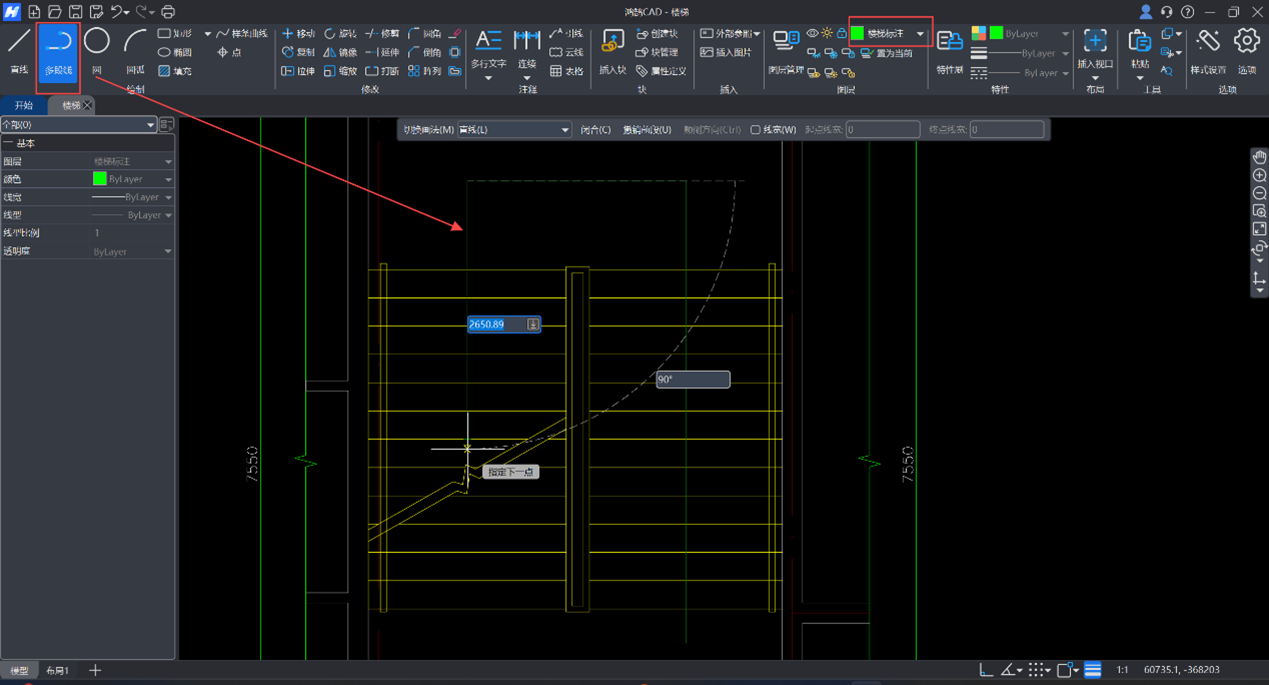Screen dimensions: 1269x685
Task: Click the green color swatch in properties panel
Action: coord(100,179)
